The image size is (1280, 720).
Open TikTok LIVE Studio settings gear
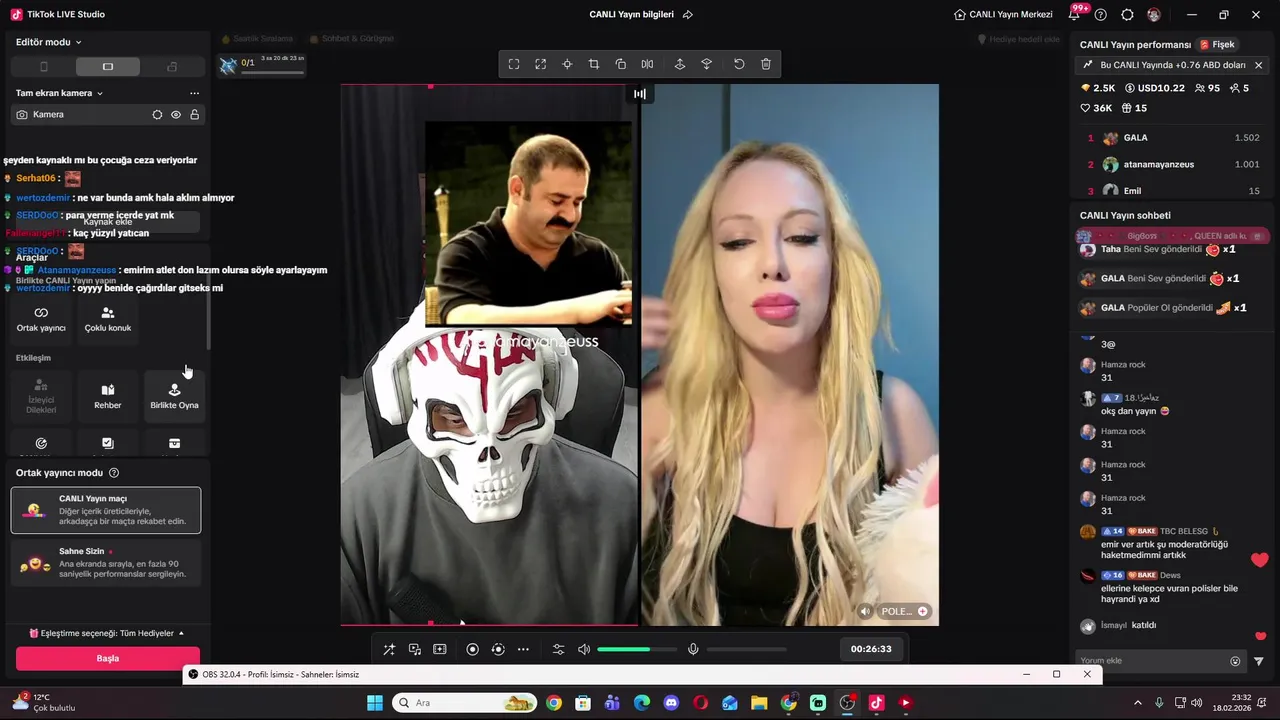pos(1128,15)
